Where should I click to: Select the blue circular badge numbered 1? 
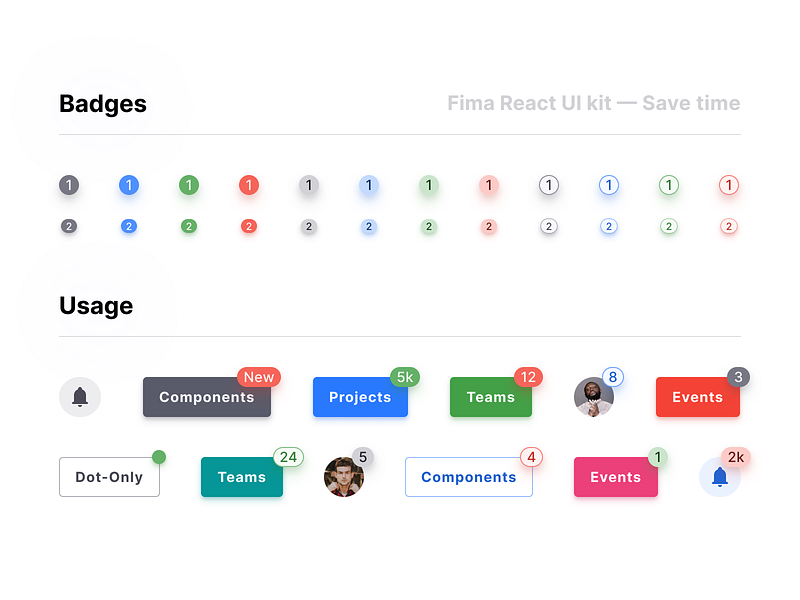point(129,185)
